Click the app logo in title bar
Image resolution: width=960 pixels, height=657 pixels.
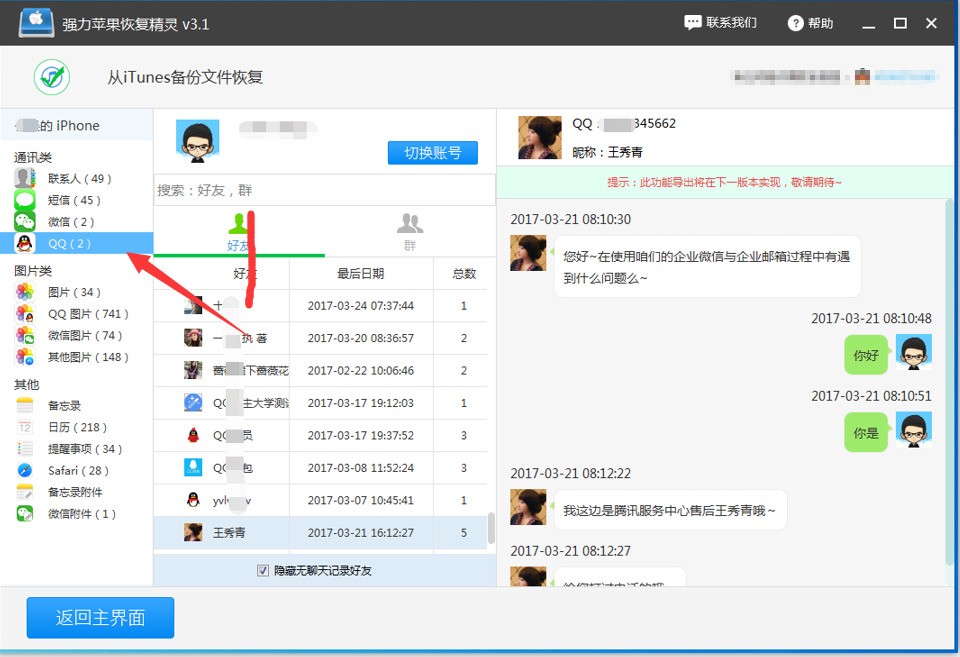point(36,23)
